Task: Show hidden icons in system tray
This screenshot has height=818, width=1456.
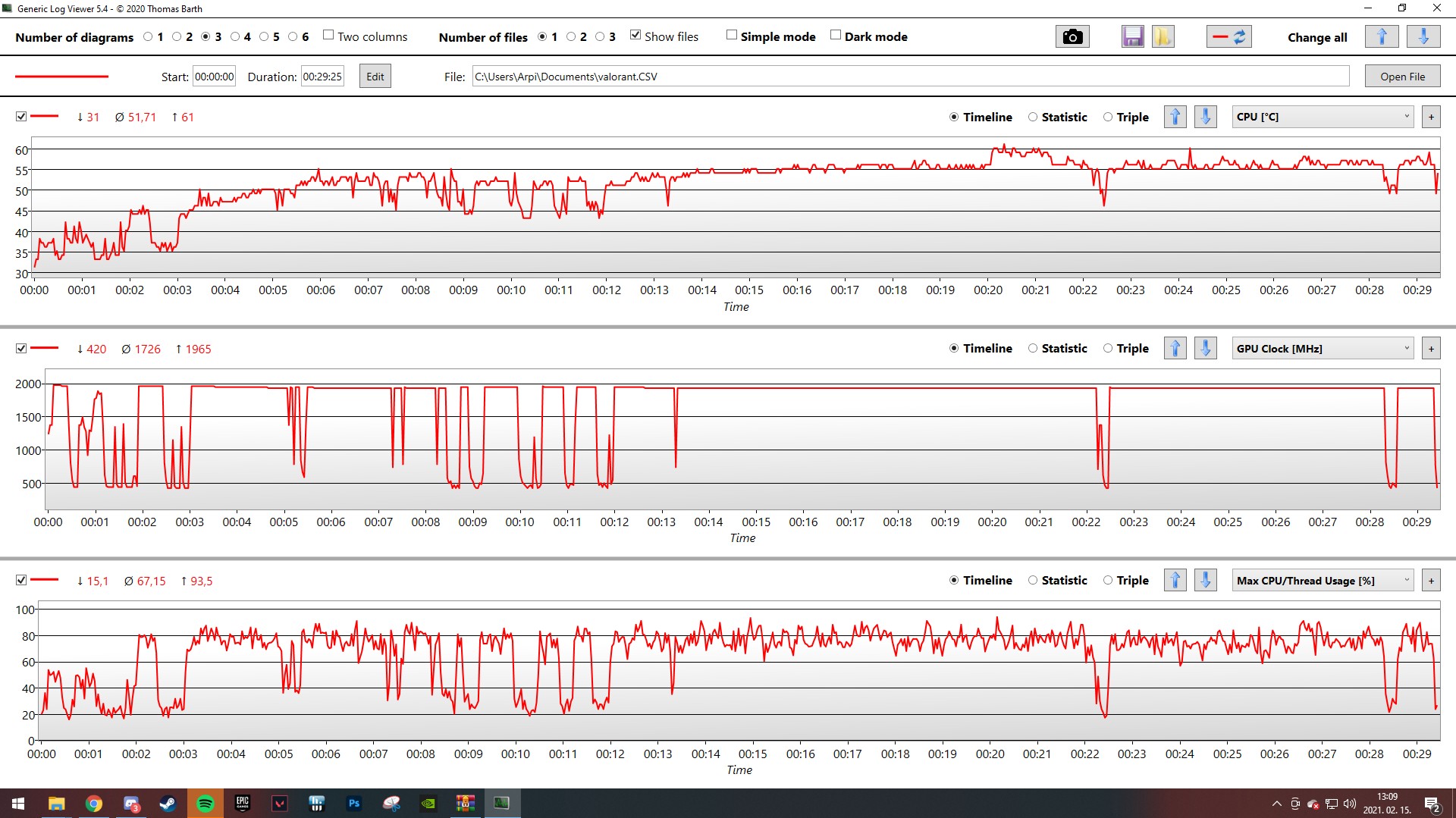Action: 1276,804
